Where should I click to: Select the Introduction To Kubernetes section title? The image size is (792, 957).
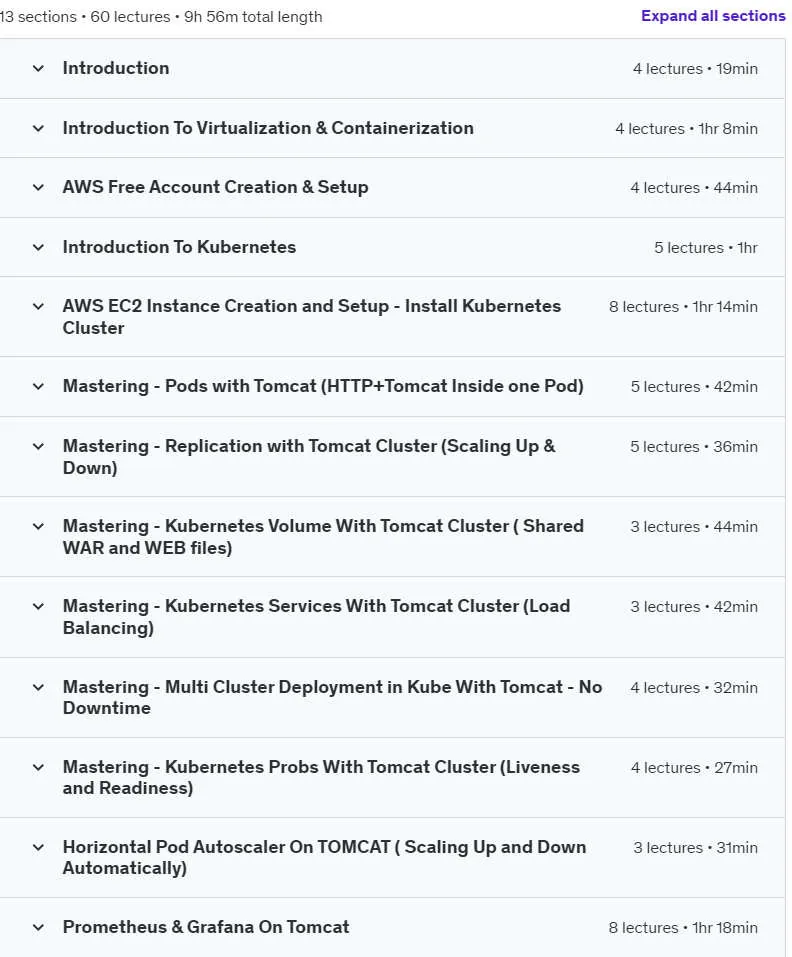[179, 247]
